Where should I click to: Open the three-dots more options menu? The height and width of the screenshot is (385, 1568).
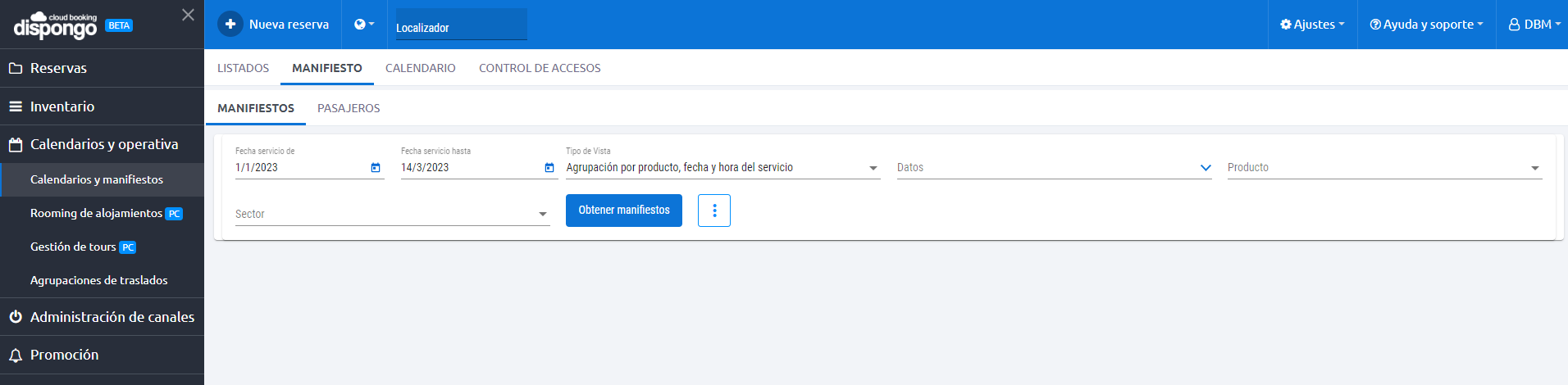pos(714,211)
